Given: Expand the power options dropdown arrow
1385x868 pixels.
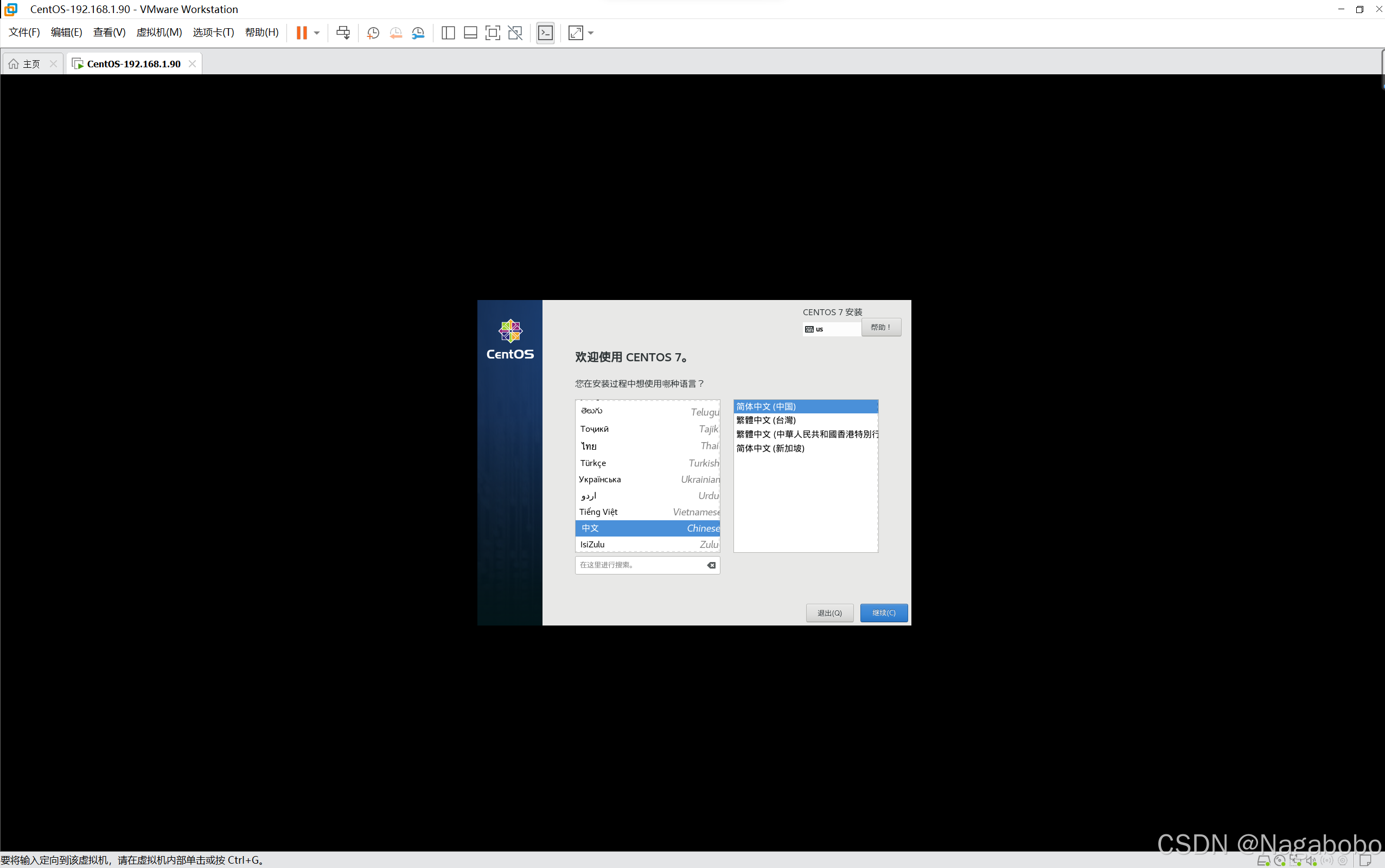Looking at the screenshot, I should [x=317, y=33].
